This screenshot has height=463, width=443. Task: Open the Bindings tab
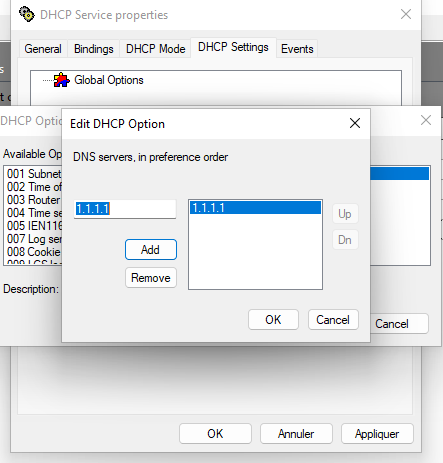[94, 49]
